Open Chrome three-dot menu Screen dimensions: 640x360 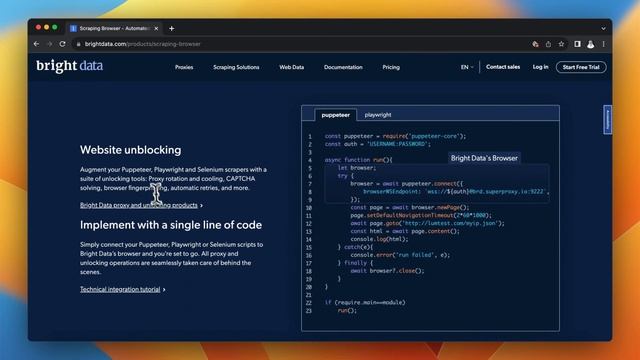point(603,44)
